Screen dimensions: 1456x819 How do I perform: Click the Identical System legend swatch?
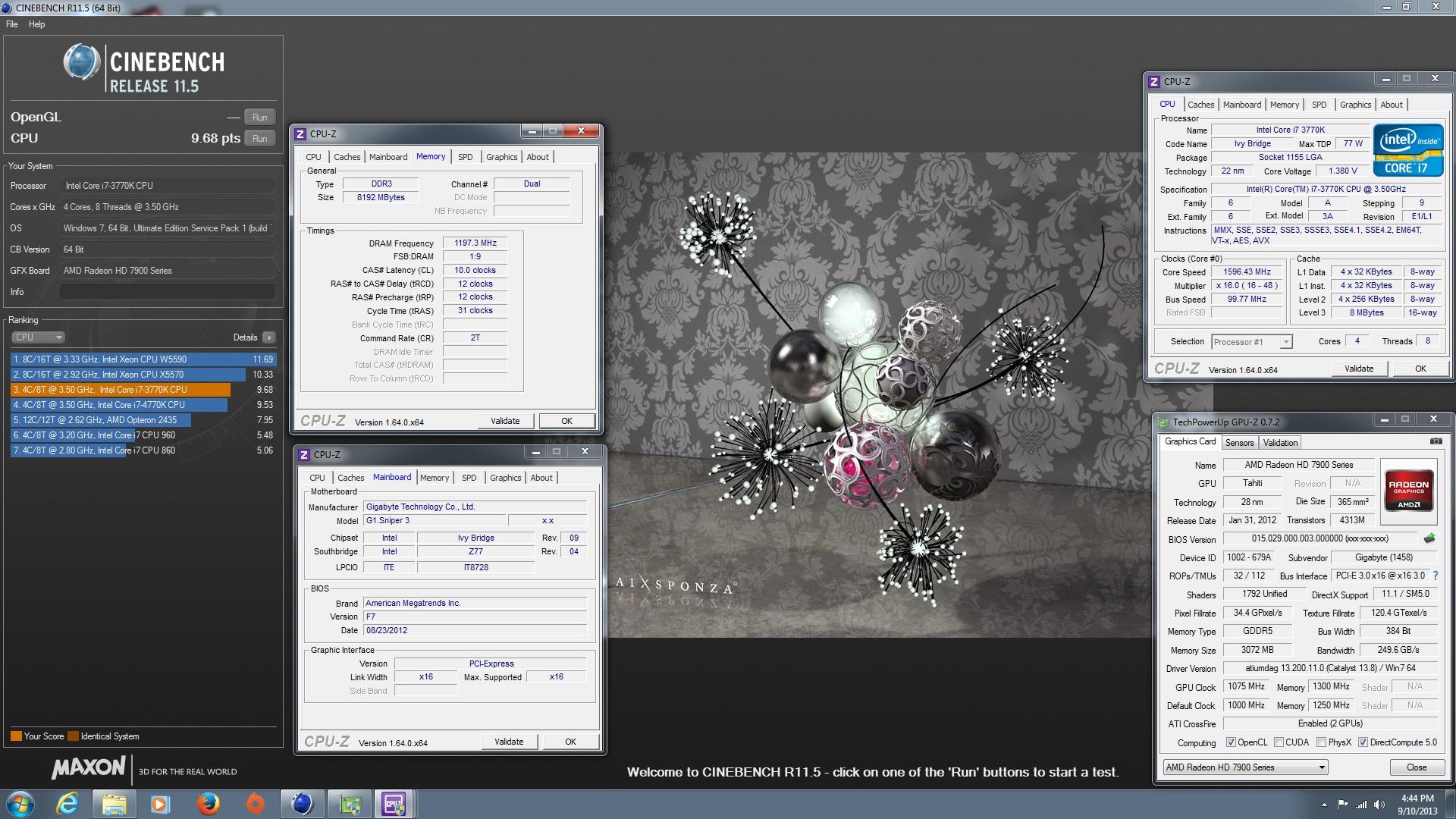click(73, 736)
